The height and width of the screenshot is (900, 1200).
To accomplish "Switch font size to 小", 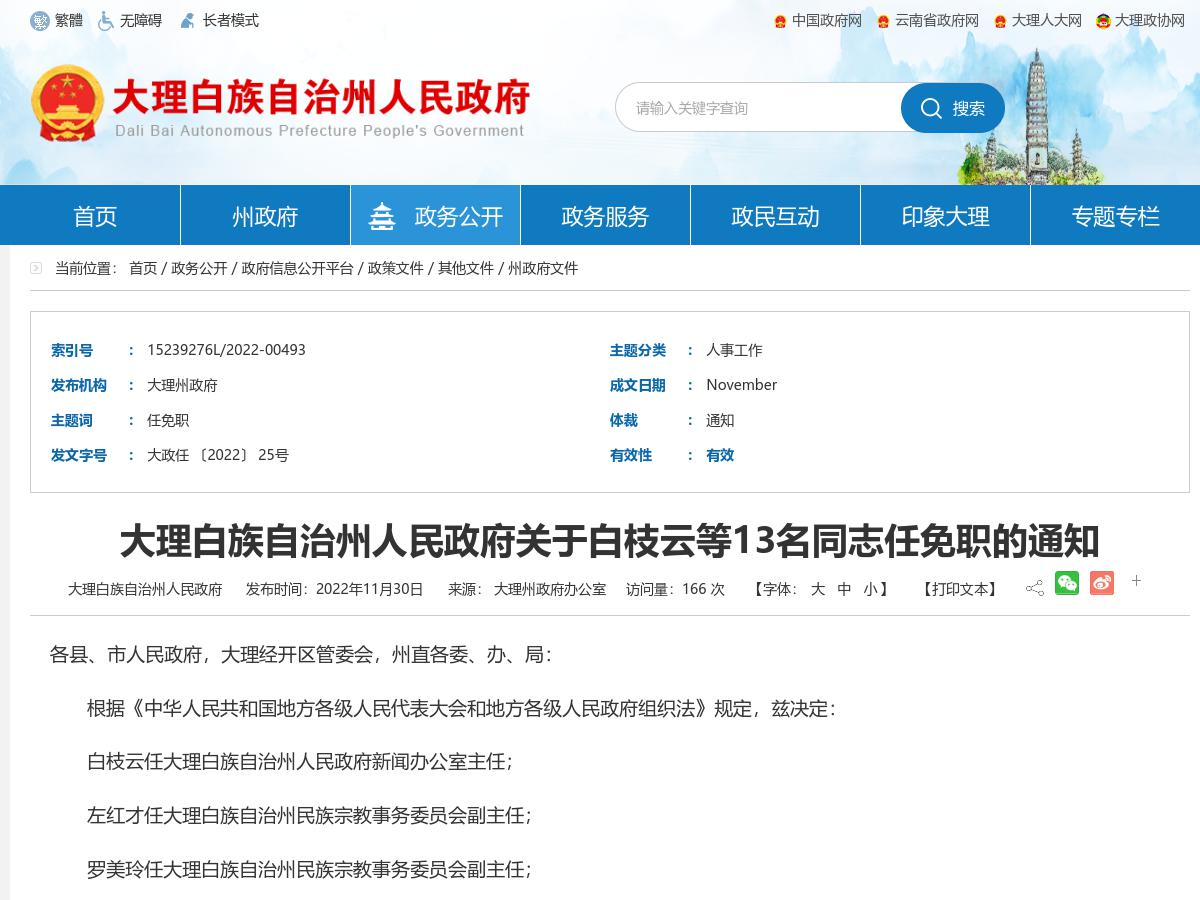I will (x=869, y=589).
